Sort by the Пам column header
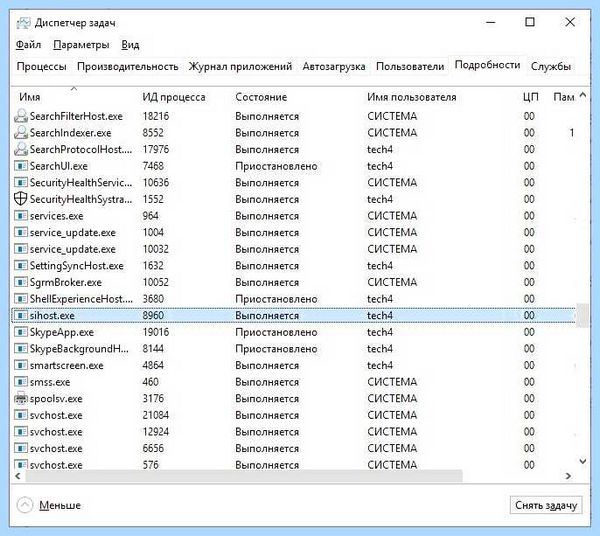600x536 pixels. pyautogui.click(x=564, y=97)
